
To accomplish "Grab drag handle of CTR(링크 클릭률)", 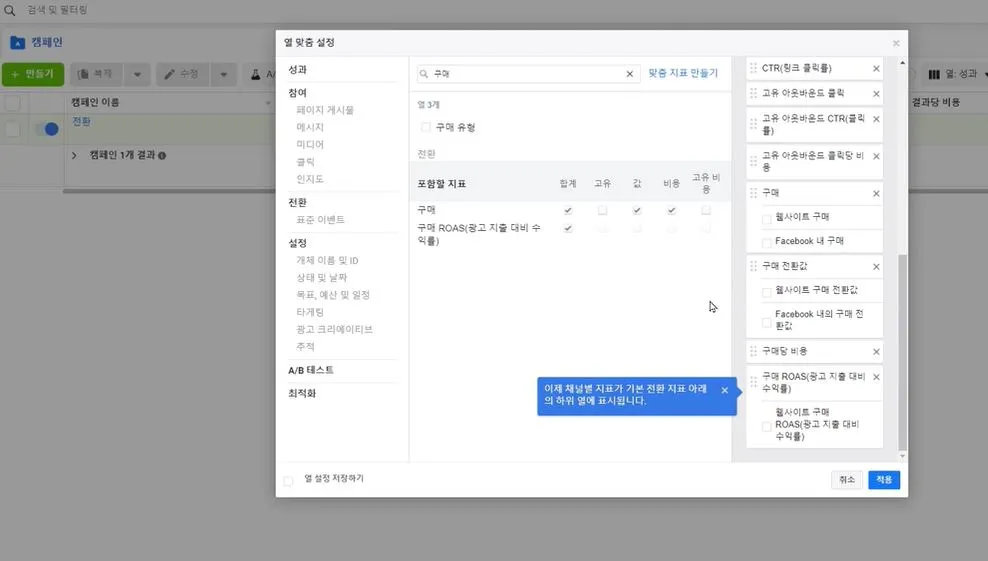I will click(754, 67).
